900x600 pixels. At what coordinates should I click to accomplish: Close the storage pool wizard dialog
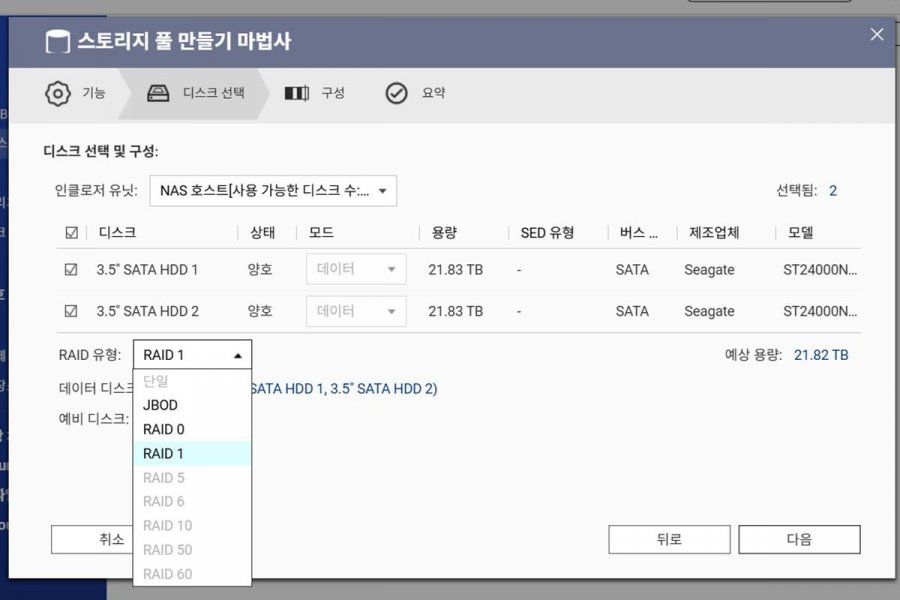pyautogui.click(x=876, y=34)
